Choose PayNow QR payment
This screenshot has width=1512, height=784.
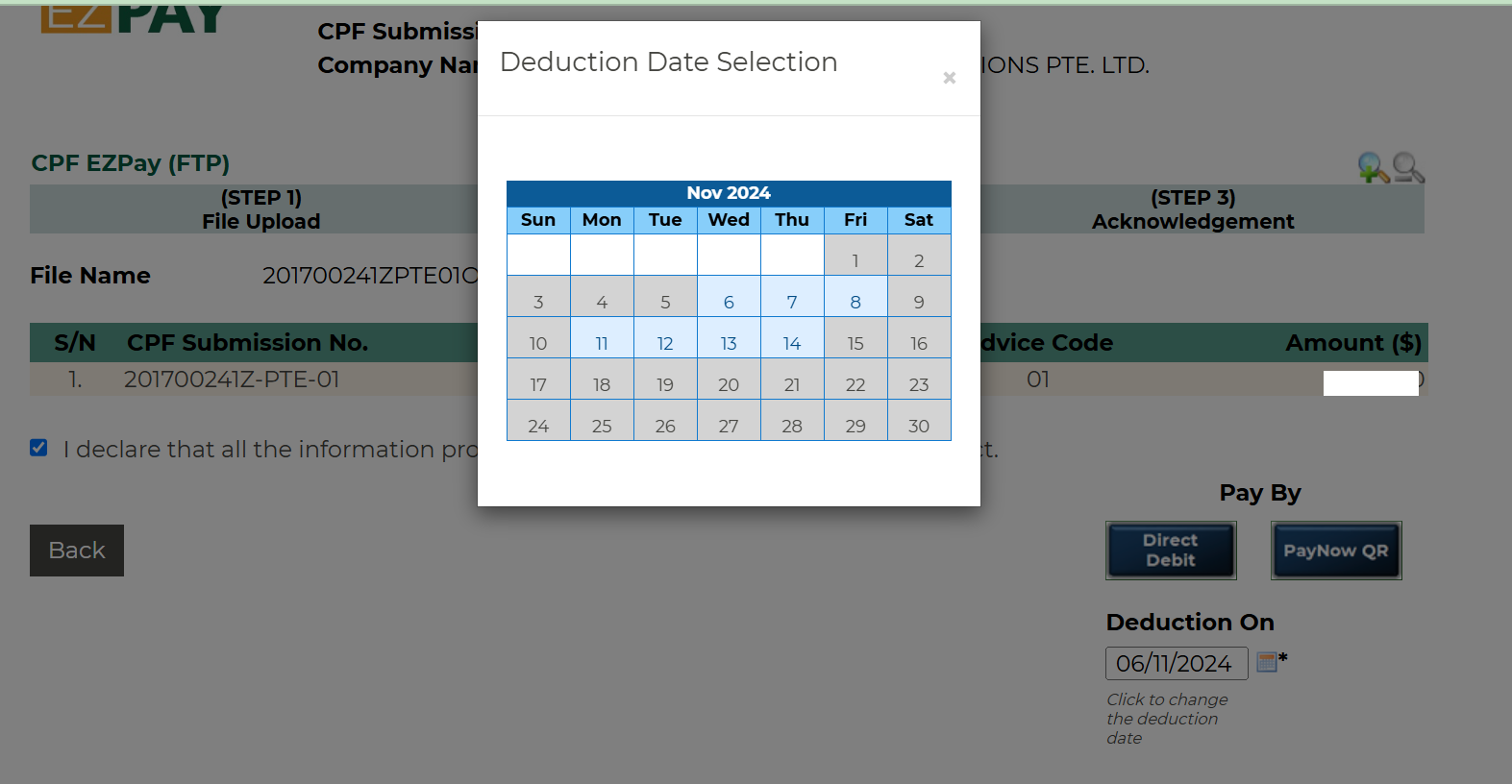pos(1335,551)
